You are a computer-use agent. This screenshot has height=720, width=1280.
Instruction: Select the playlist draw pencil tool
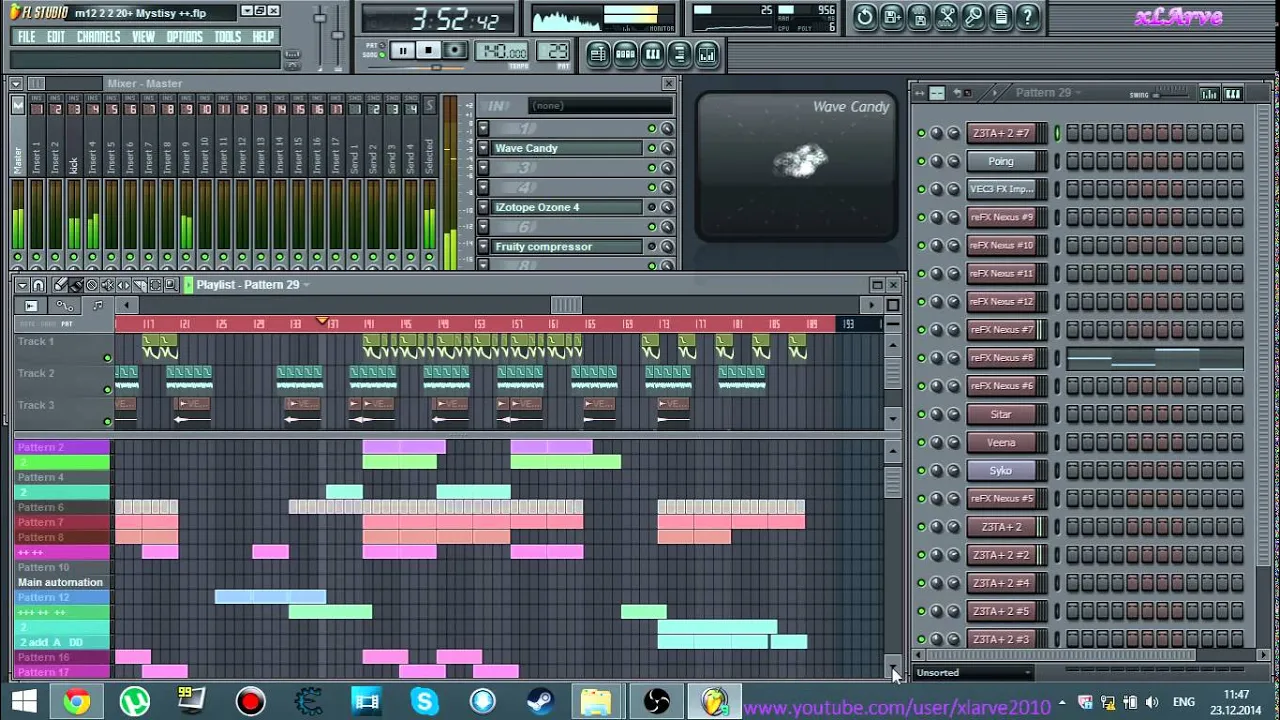click(60, 285)
